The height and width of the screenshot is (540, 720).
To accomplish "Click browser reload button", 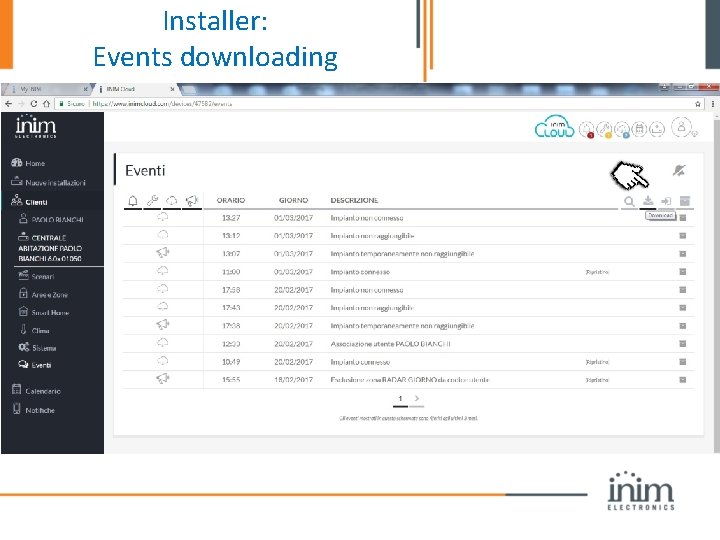I will pyautogui.click(x=34, y=104).
